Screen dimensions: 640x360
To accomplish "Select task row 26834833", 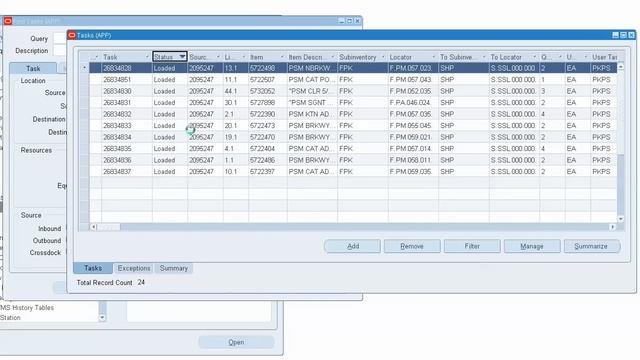I will point(353,125).
